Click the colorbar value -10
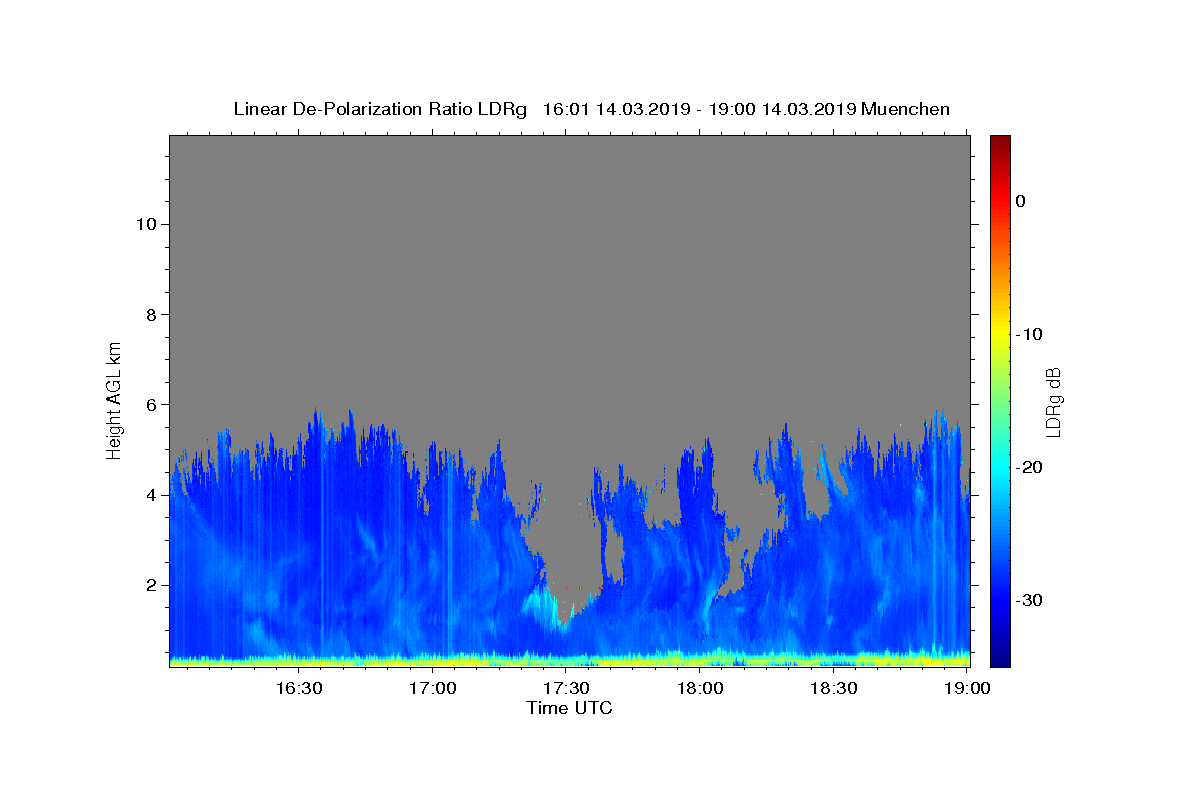Image resolution: width=1200 pixels, height=800 pixels. click(x=1030, y=334)
